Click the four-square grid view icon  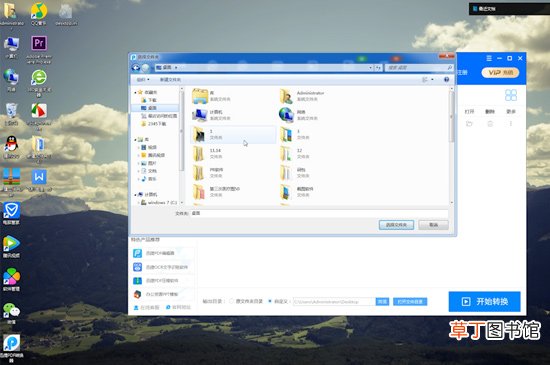(511, 95)
